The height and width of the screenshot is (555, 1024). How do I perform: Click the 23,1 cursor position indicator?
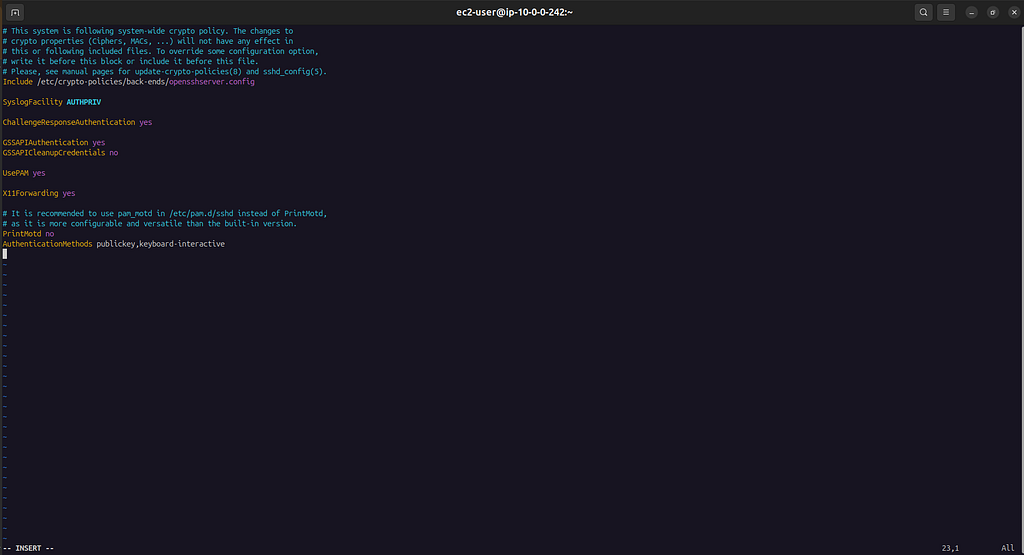pyautogui.click(x=950, y=548)
